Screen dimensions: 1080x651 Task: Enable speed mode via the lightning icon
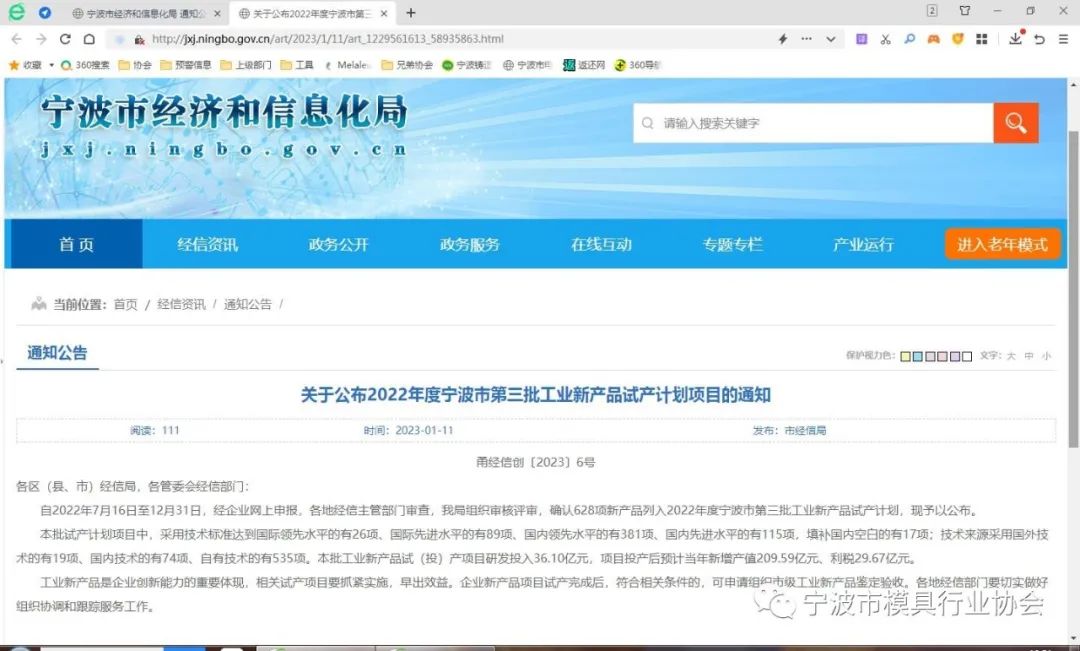coord(784,39)
